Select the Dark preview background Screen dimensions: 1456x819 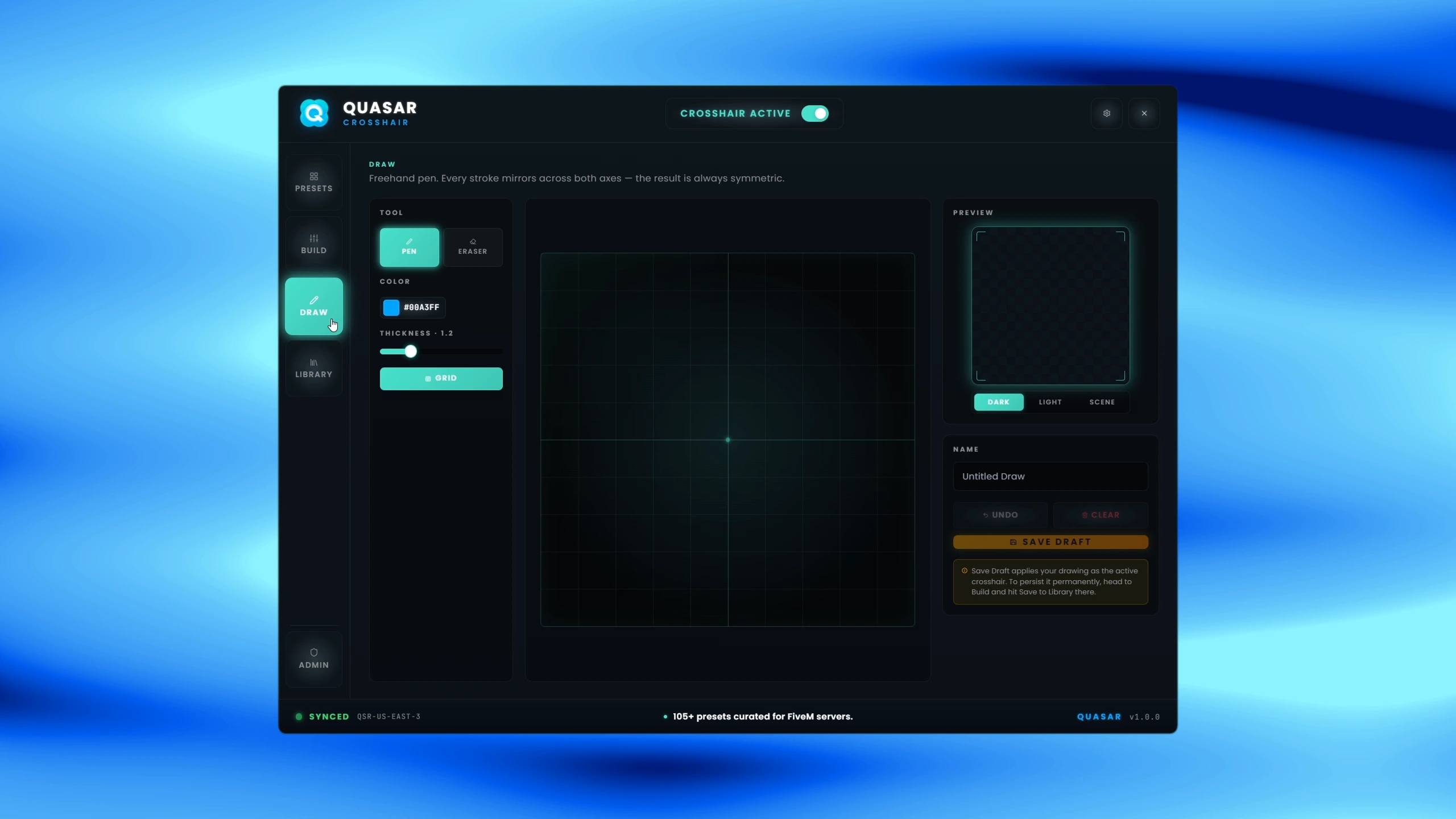pos(999,402)
